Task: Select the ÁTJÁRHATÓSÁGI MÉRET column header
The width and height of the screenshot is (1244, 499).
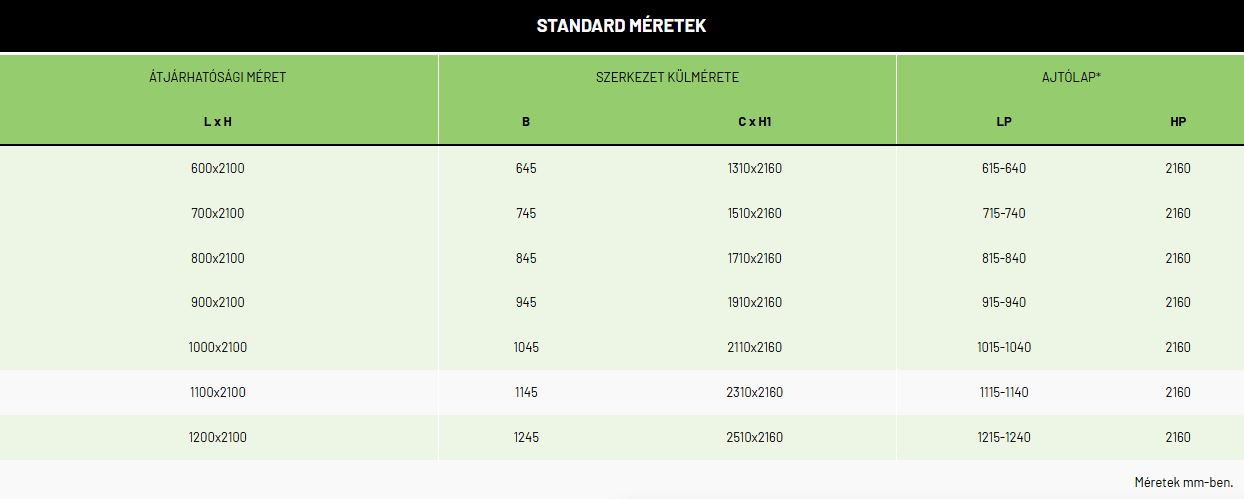Action: click(x=218, y=77)
